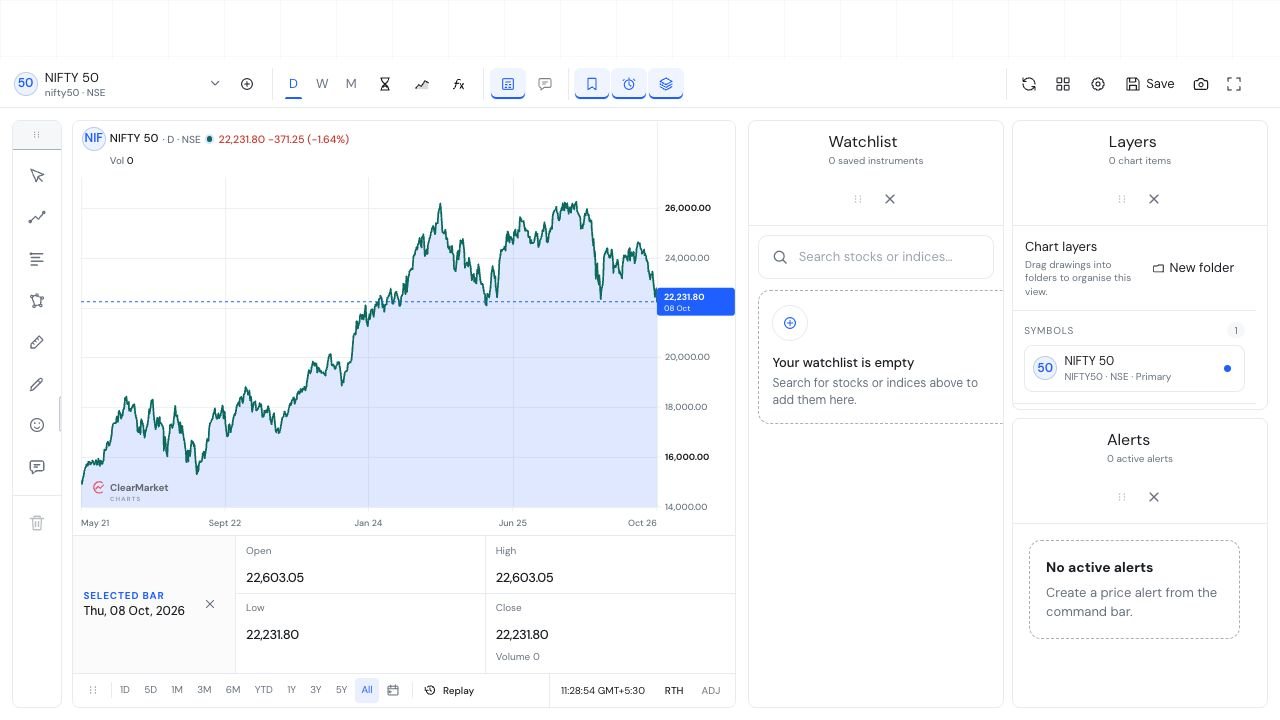The height and width of the screenshot is (720, 1280).
Task: Toggle RTH session mode
Action: (x=674, y=690)
